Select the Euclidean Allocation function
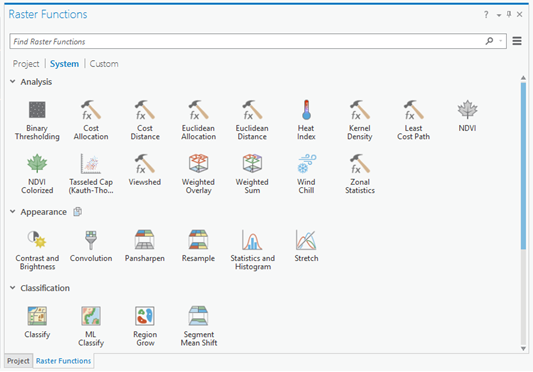Screen dimensions: 533x372 [199, 120]
